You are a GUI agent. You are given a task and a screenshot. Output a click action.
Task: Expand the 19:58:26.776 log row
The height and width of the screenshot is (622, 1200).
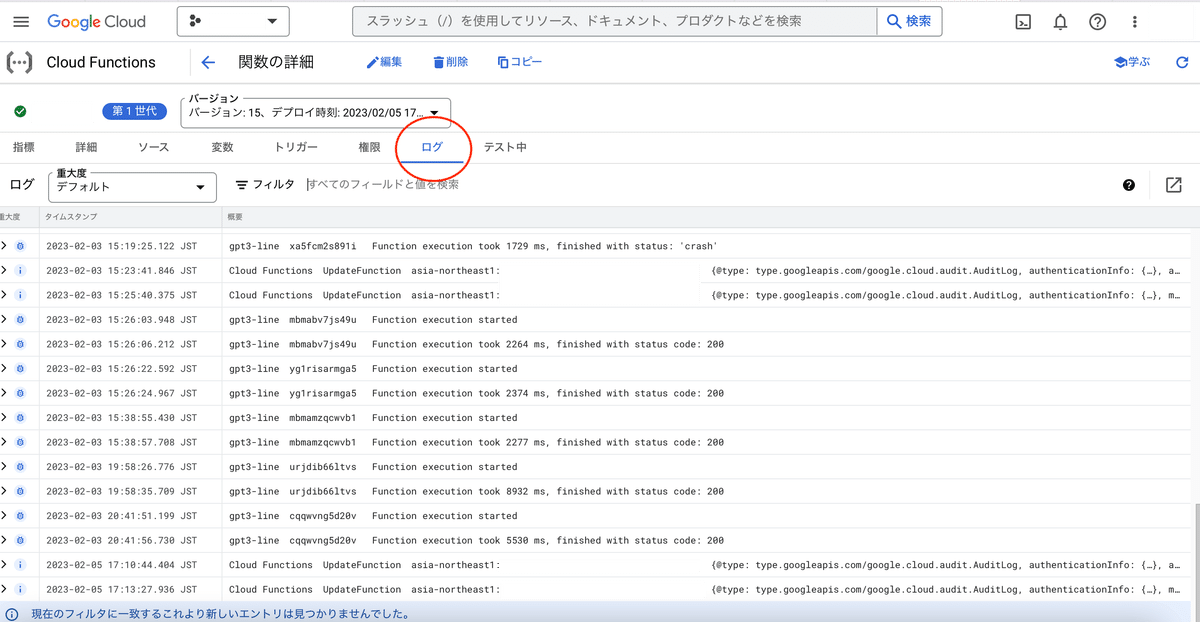click(4, 466)
